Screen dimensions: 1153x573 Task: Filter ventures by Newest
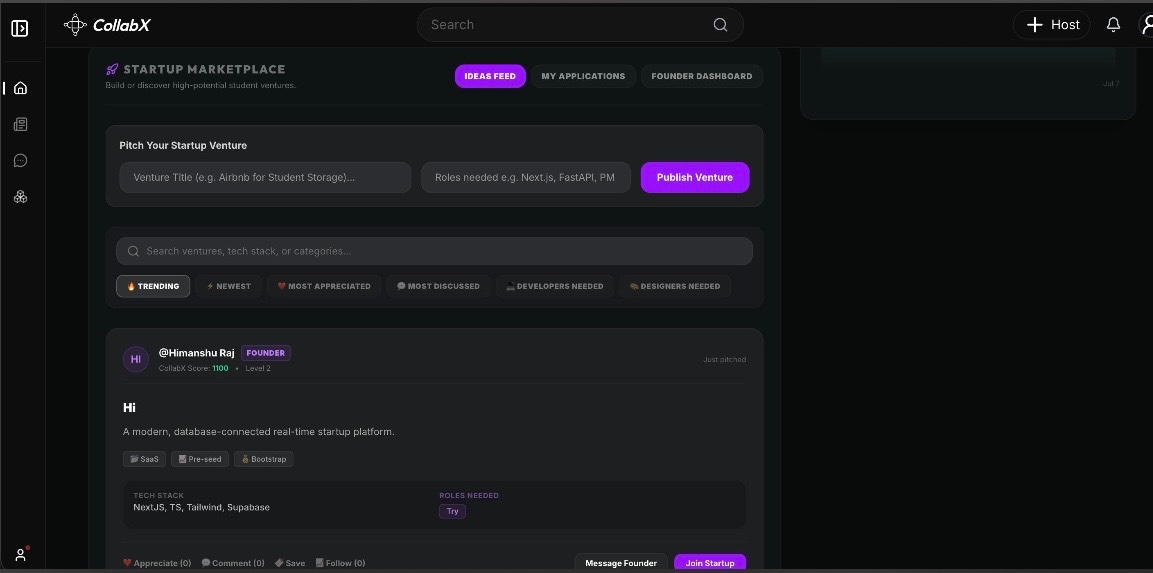pyautogui.click(x=229, y=286)
